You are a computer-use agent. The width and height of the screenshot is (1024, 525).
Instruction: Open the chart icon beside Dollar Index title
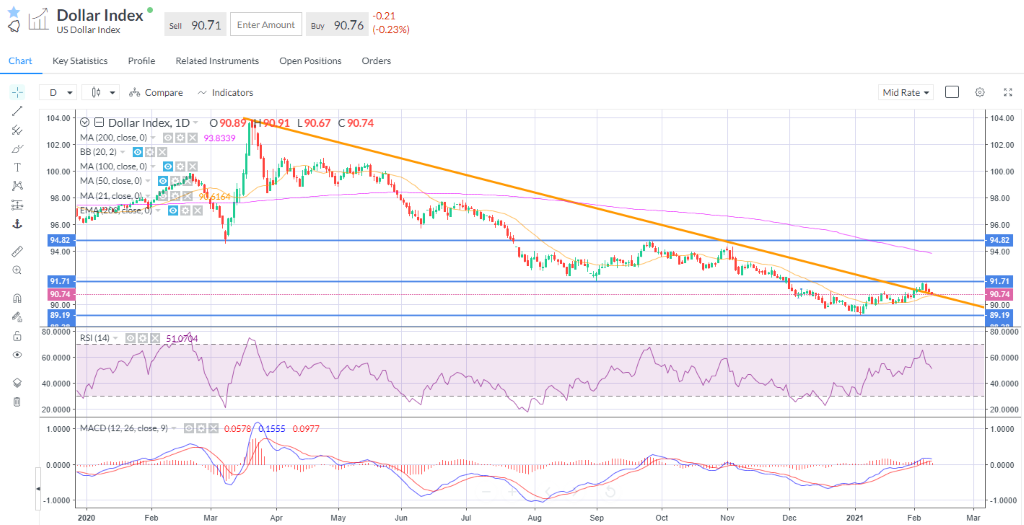click(x=39, y=20)
